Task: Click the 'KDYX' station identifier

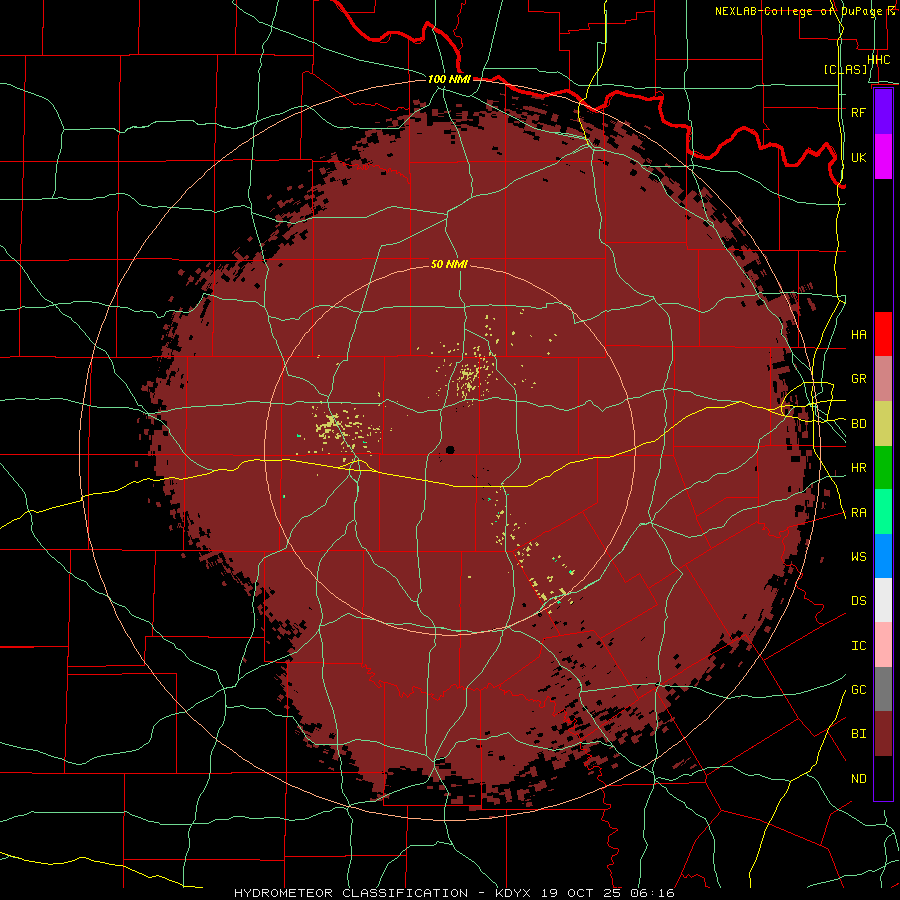Action: [513, 893]
